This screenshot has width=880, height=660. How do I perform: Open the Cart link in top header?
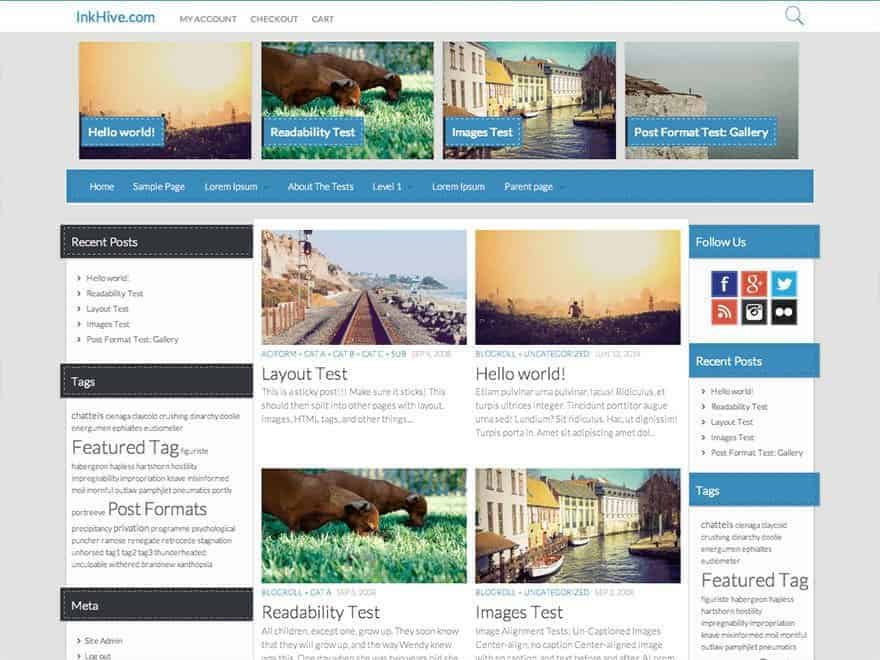[322, 19]
